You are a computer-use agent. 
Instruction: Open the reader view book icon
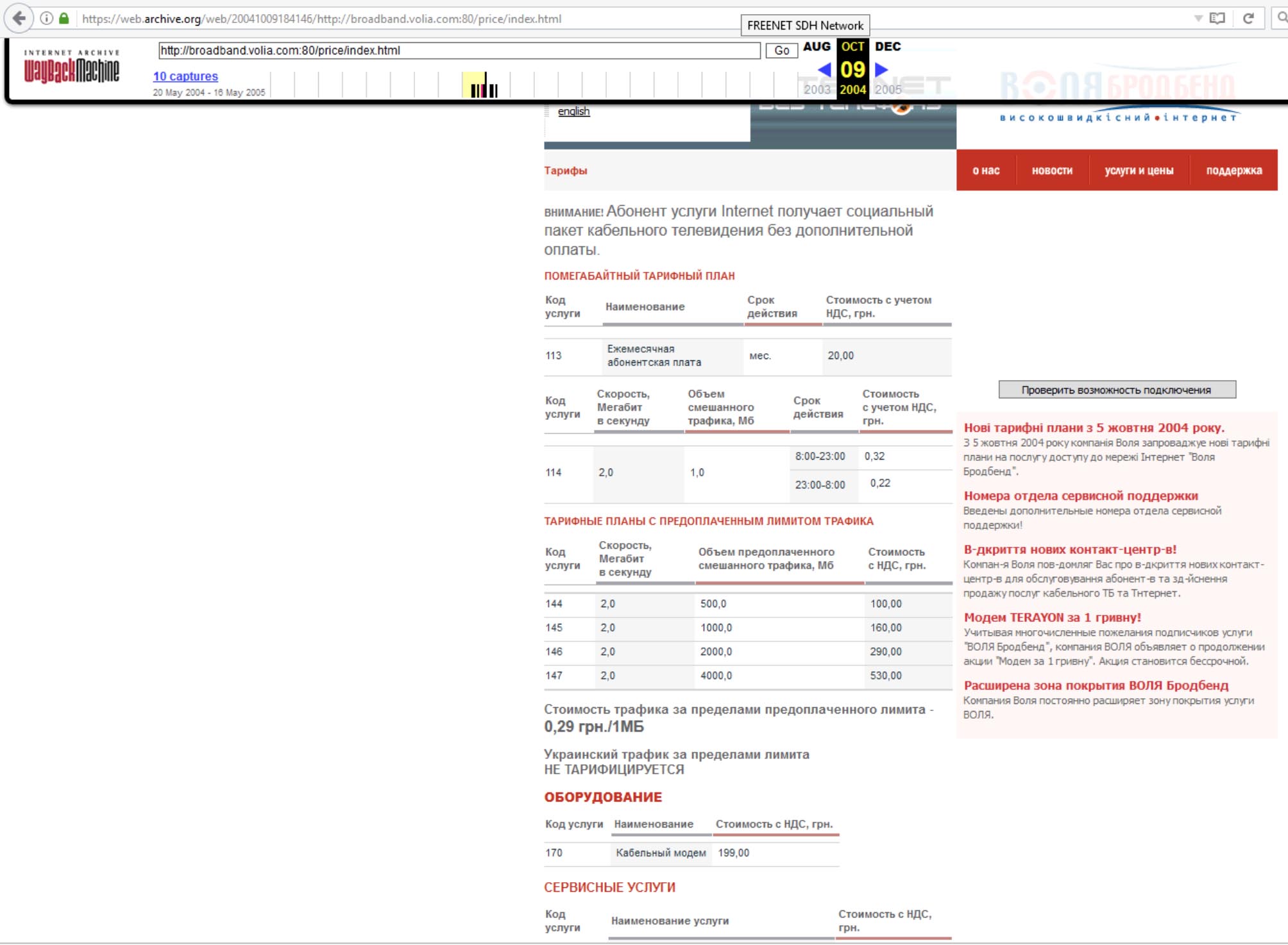click(1217, 19)
